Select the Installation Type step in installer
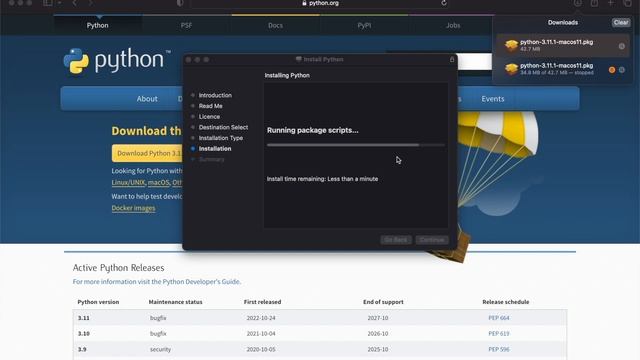Viewport: 640px width, 360px height. 221,138
